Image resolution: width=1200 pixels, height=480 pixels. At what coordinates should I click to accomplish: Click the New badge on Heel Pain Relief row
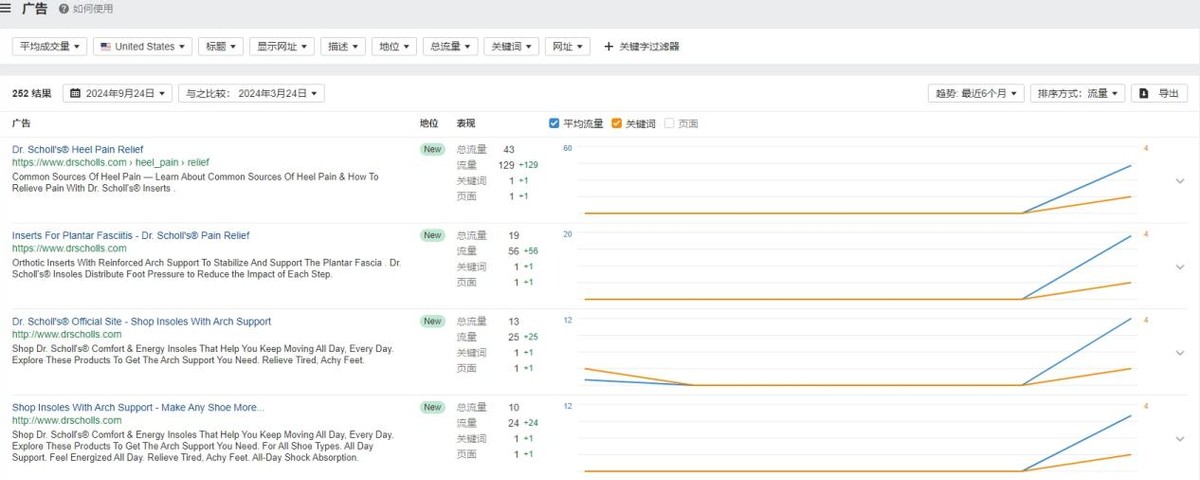[x=432, y=150]
